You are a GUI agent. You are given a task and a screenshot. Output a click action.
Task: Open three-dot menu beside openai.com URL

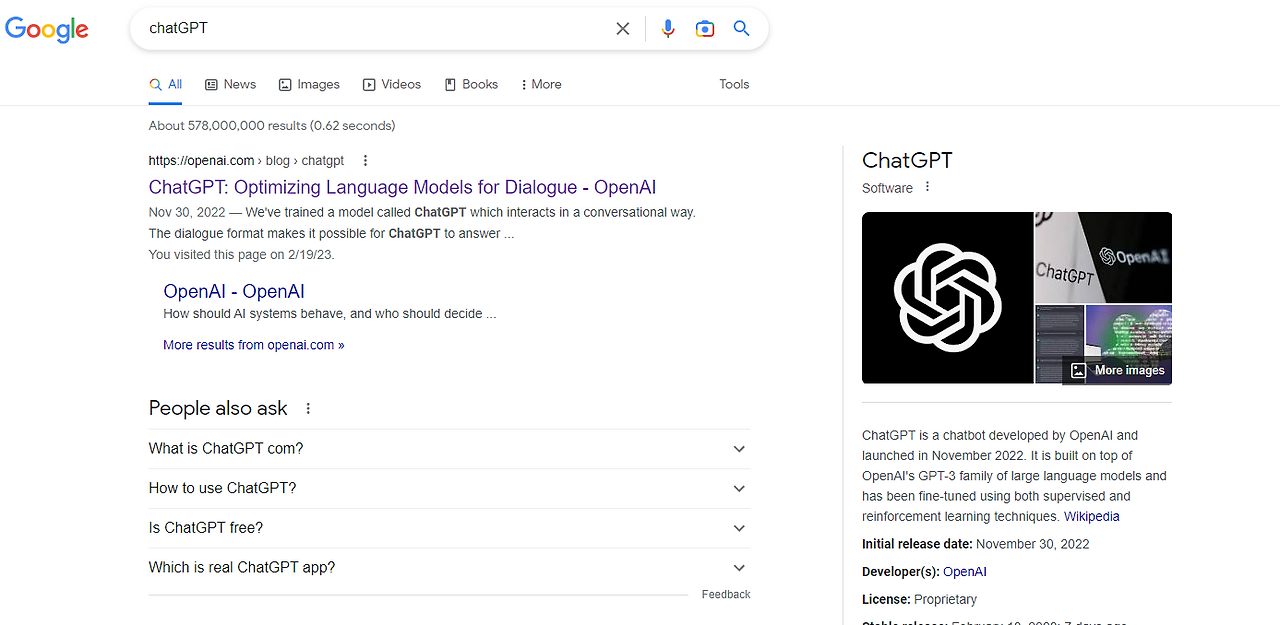point(365,160)
